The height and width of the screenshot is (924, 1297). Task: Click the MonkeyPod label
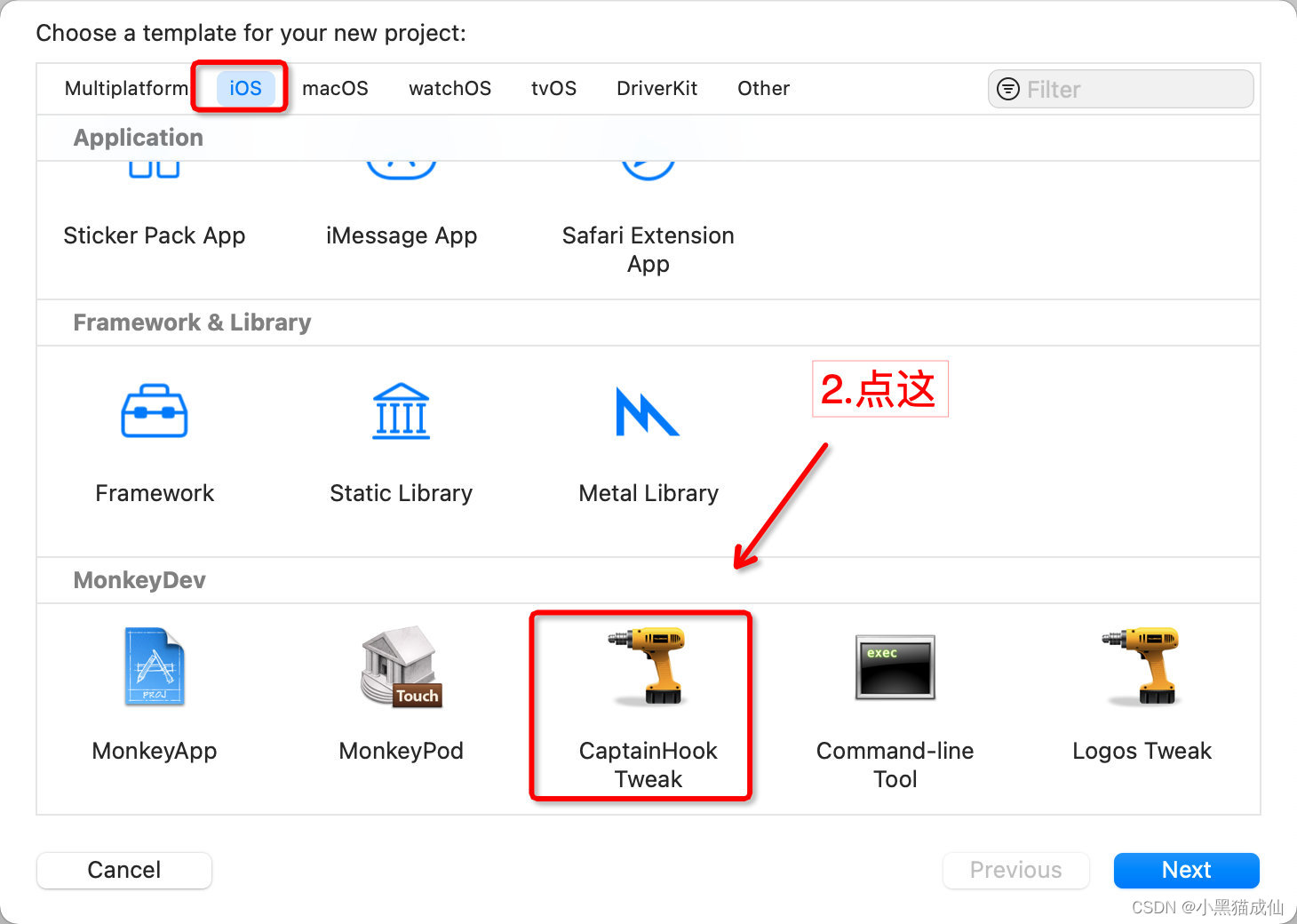pyautogui.click(x=402, y=751)
